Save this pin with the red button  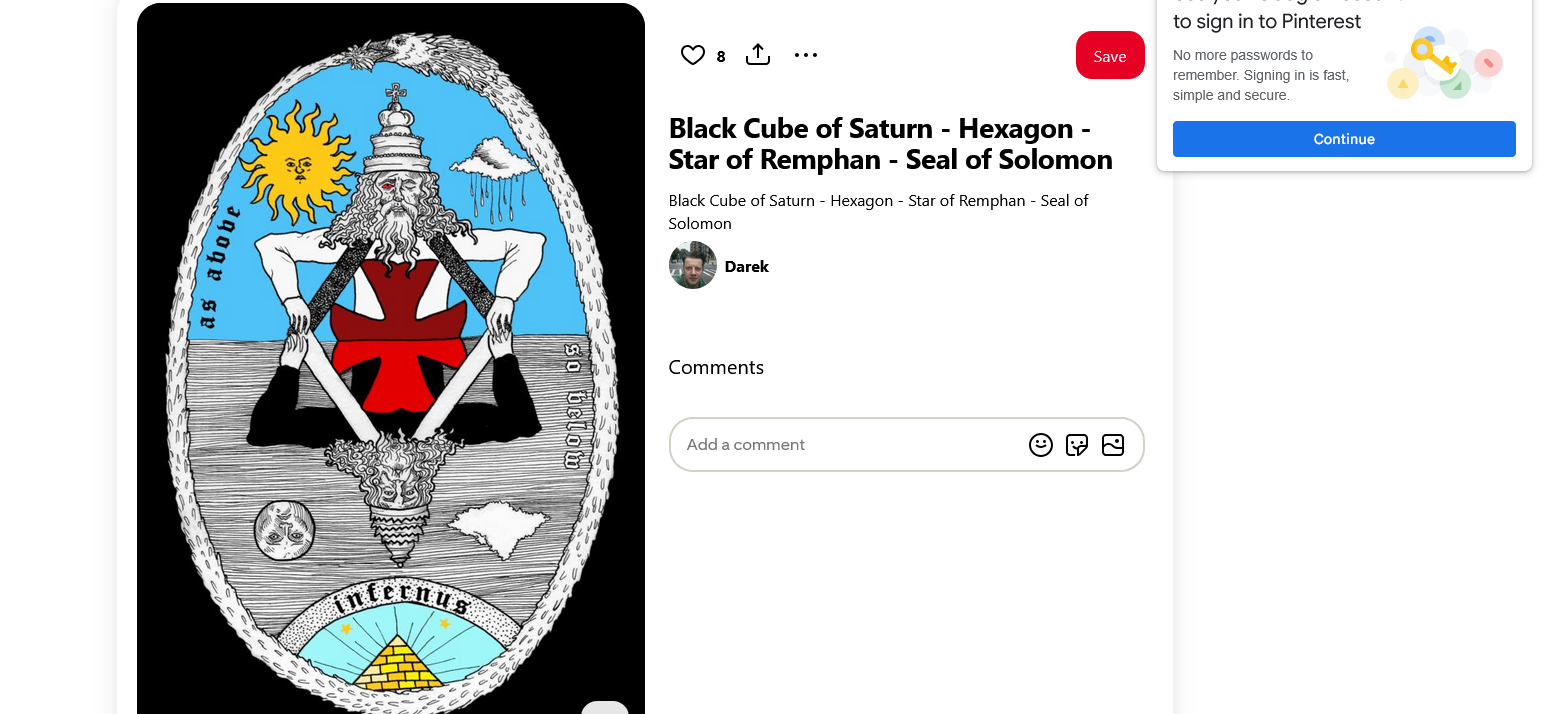(x=1110, y=55)
